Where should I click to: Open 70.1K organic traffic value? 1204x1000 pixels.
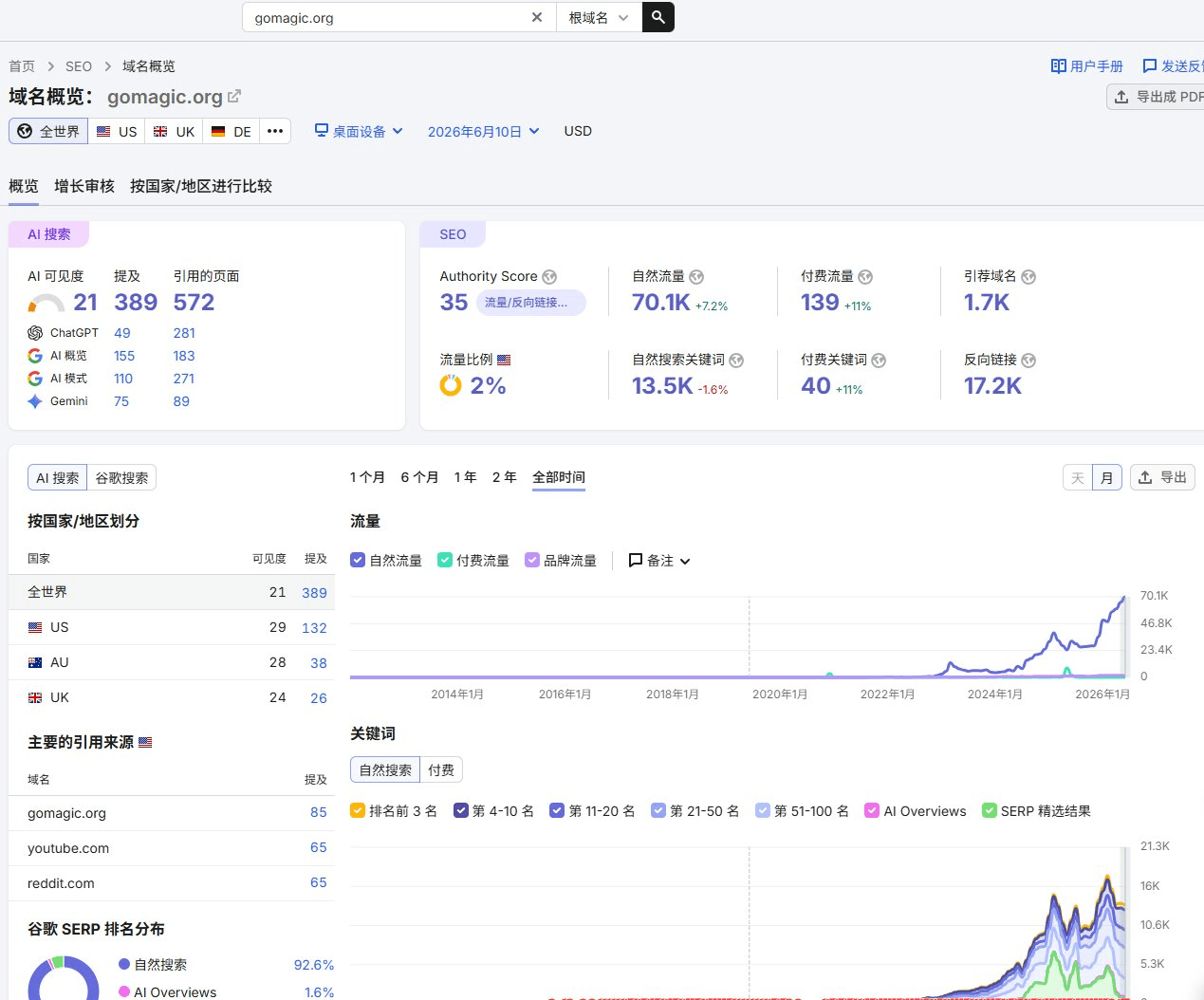pyautogui.click(x=661, y=303)
